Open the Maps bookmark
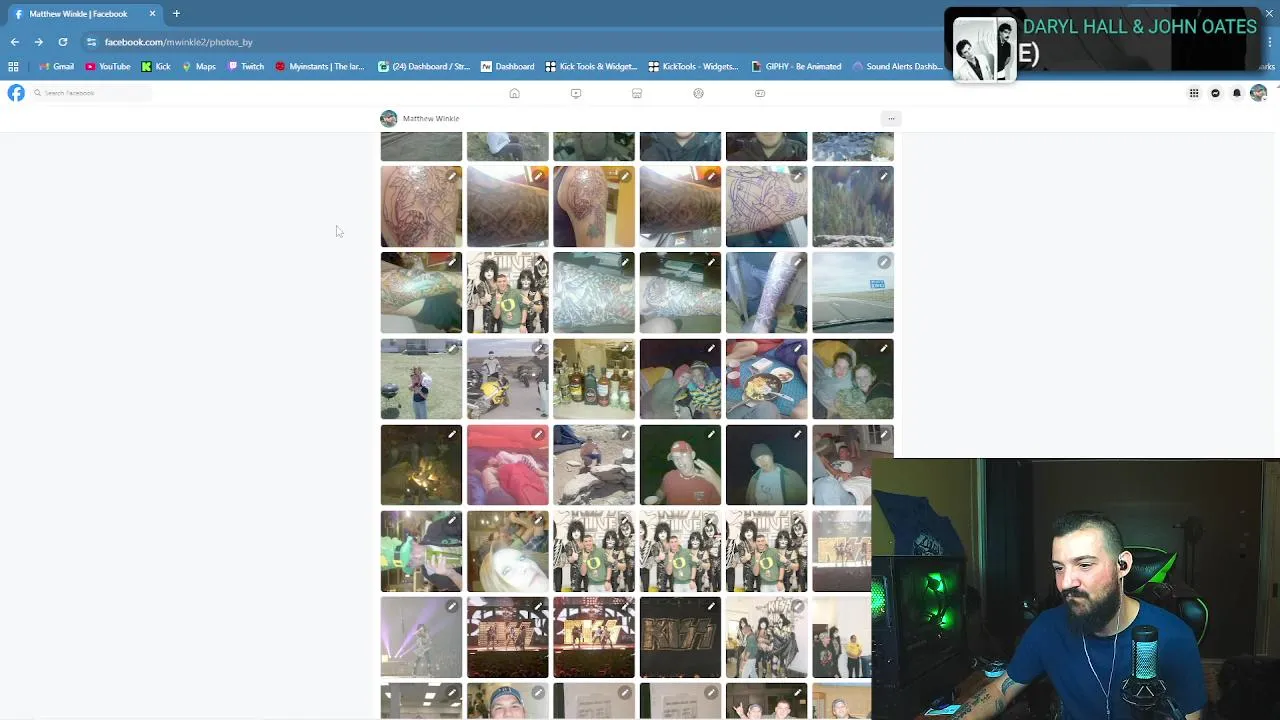The height and width of the screenshot is (720, 1280). 199,66
